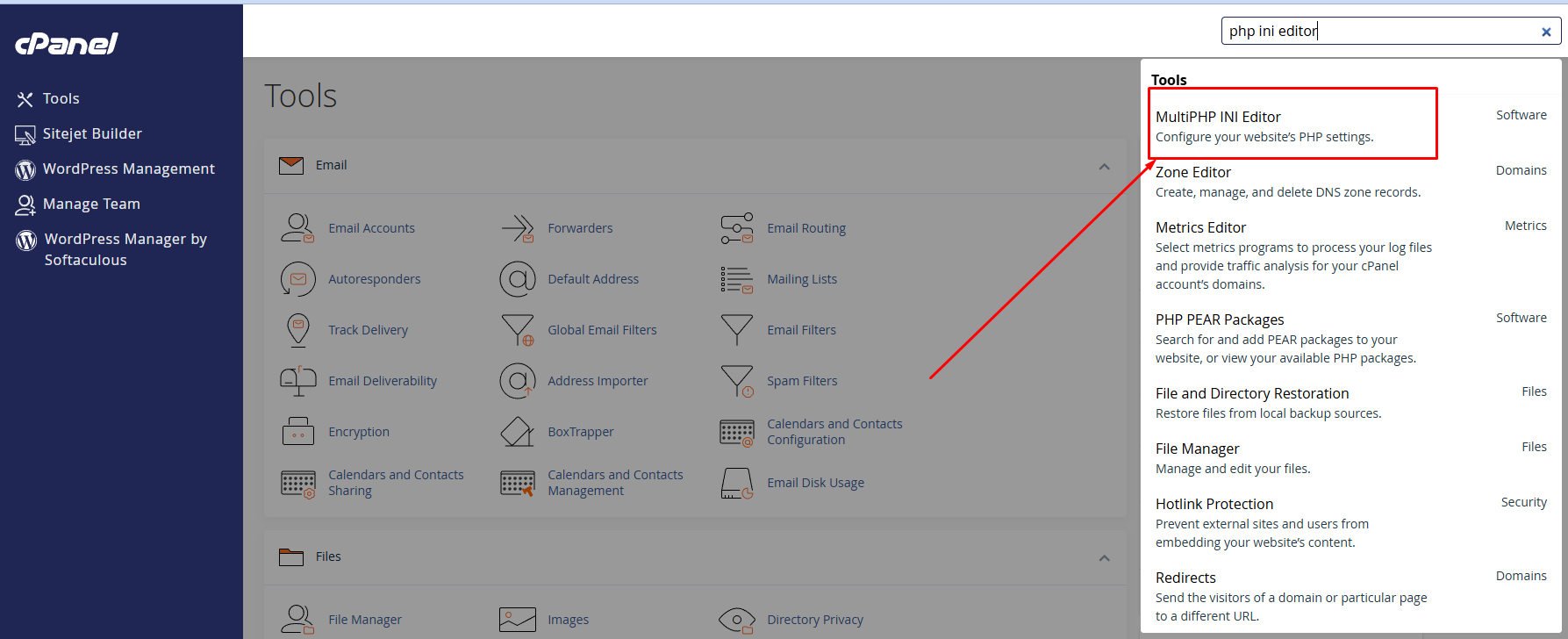Open the Sitejet Builder sidebar icon

(25, 134)
